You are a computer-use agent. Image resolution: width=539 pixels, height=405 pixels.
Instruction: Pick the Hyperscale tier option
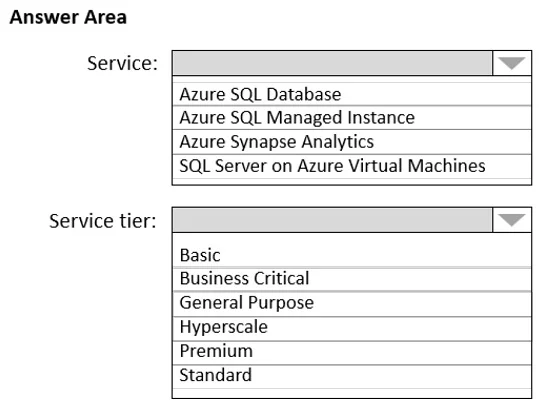pyautogui.click(x=352, y=328)
